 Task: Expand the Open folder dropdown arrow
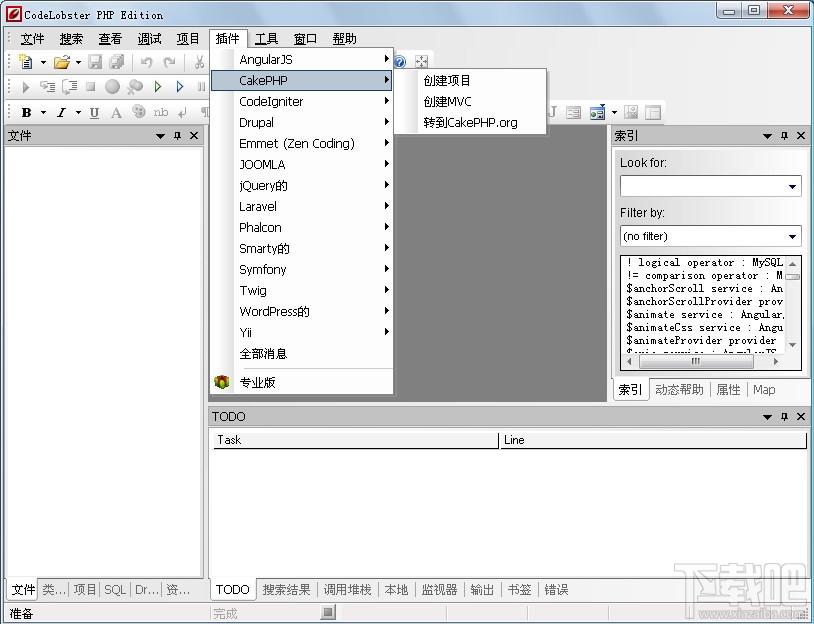pyautogui.click(x=78, y=62)
